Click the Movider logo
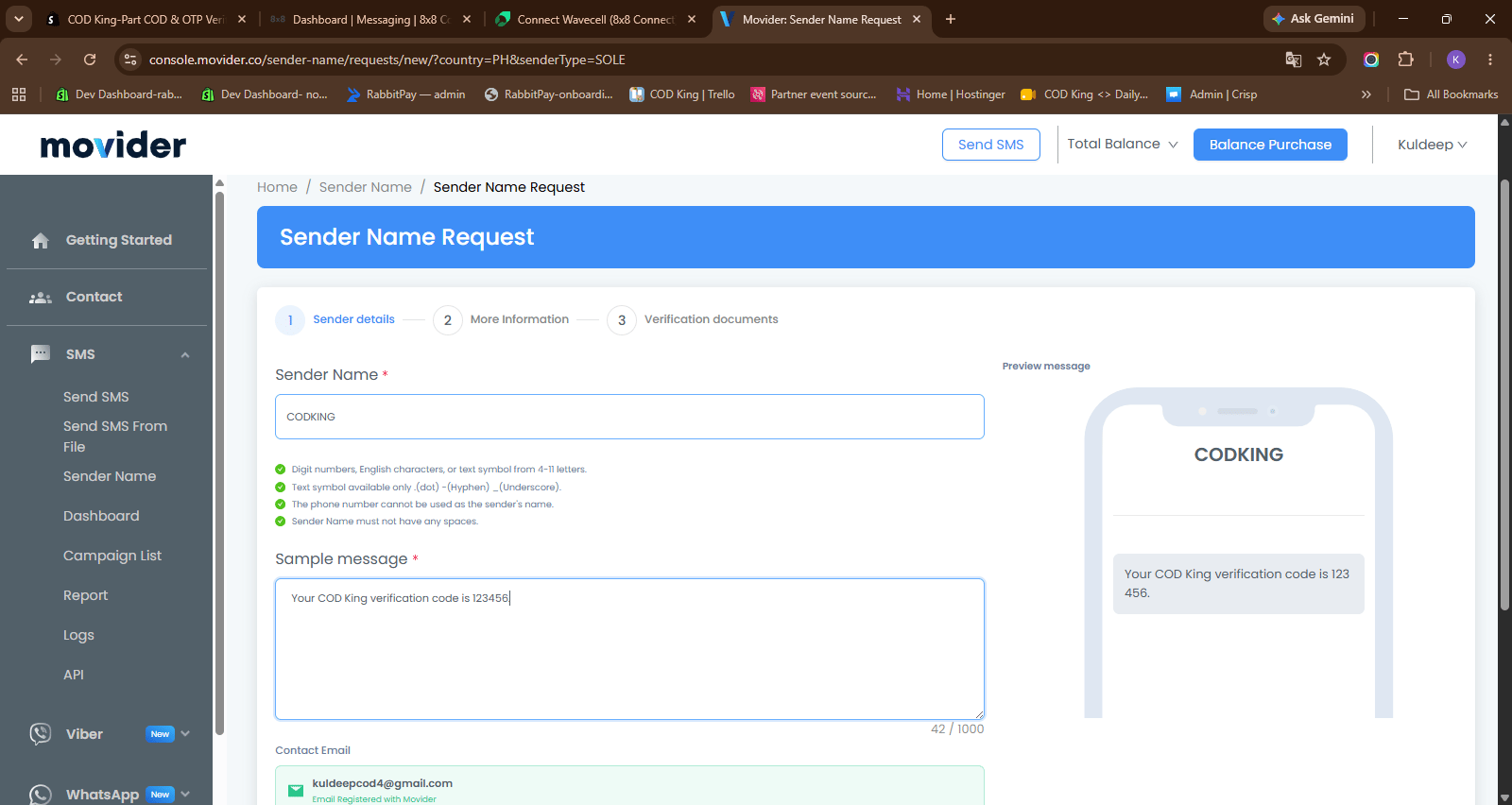1512x805 pixels. pyautogui.click(x=113, y=145)
